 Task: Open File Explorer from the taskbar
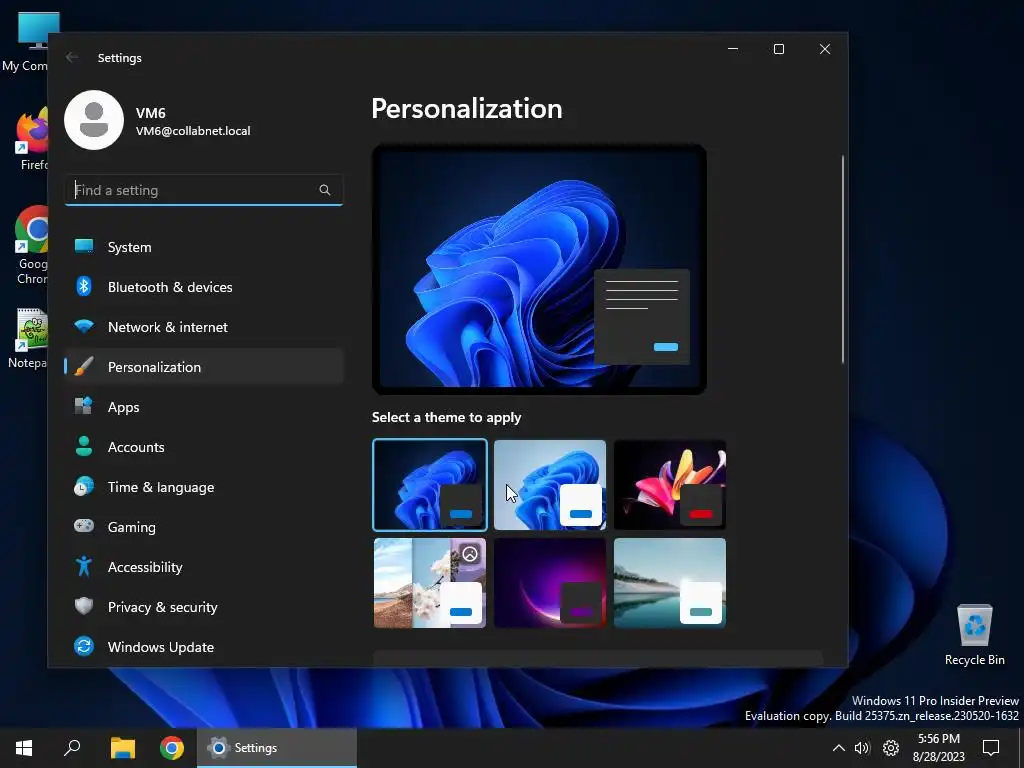point(122,748)
